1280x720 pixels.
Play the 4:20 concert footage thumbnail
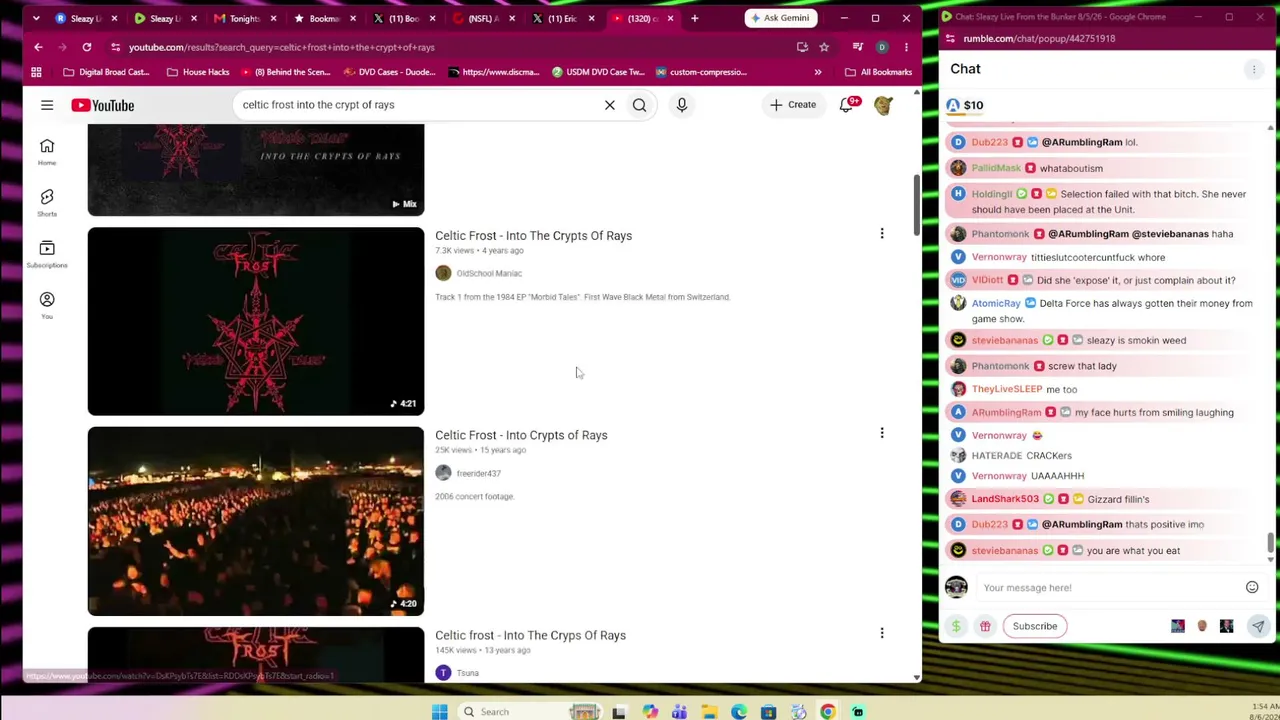(256, 521)
